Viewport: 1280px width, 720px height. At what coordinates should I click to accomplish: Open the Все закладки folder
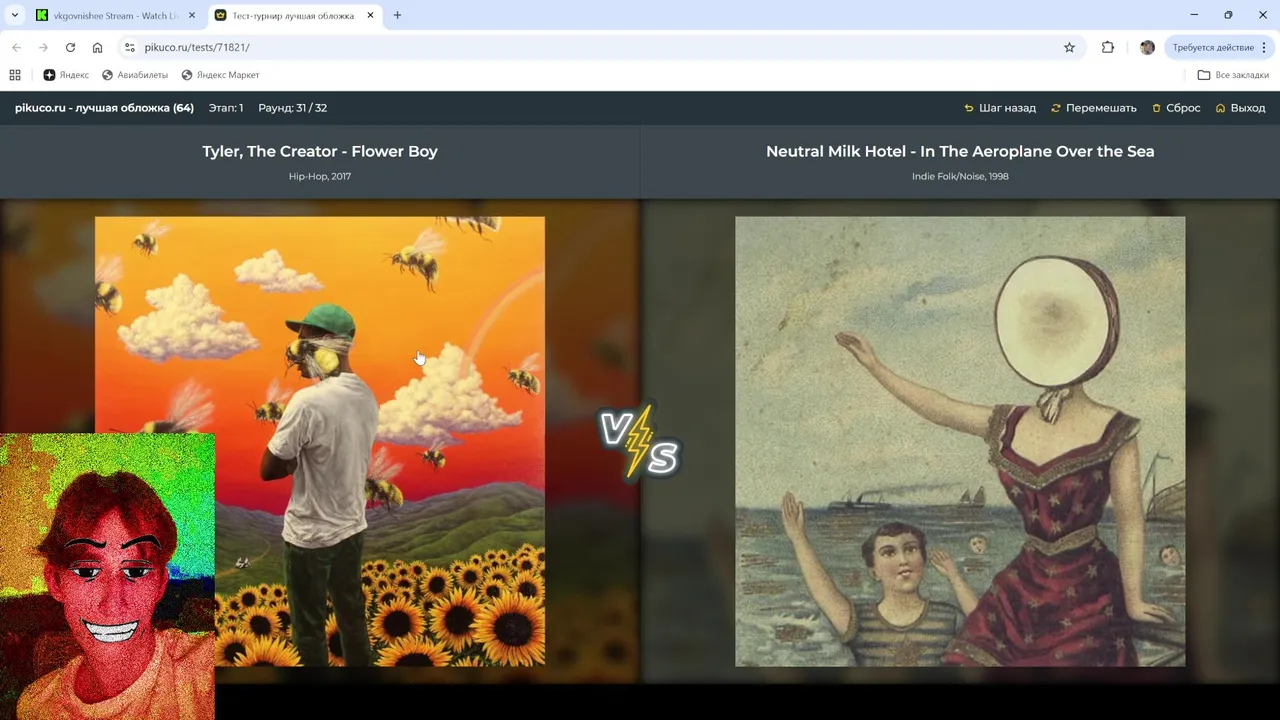(1233, 75)
